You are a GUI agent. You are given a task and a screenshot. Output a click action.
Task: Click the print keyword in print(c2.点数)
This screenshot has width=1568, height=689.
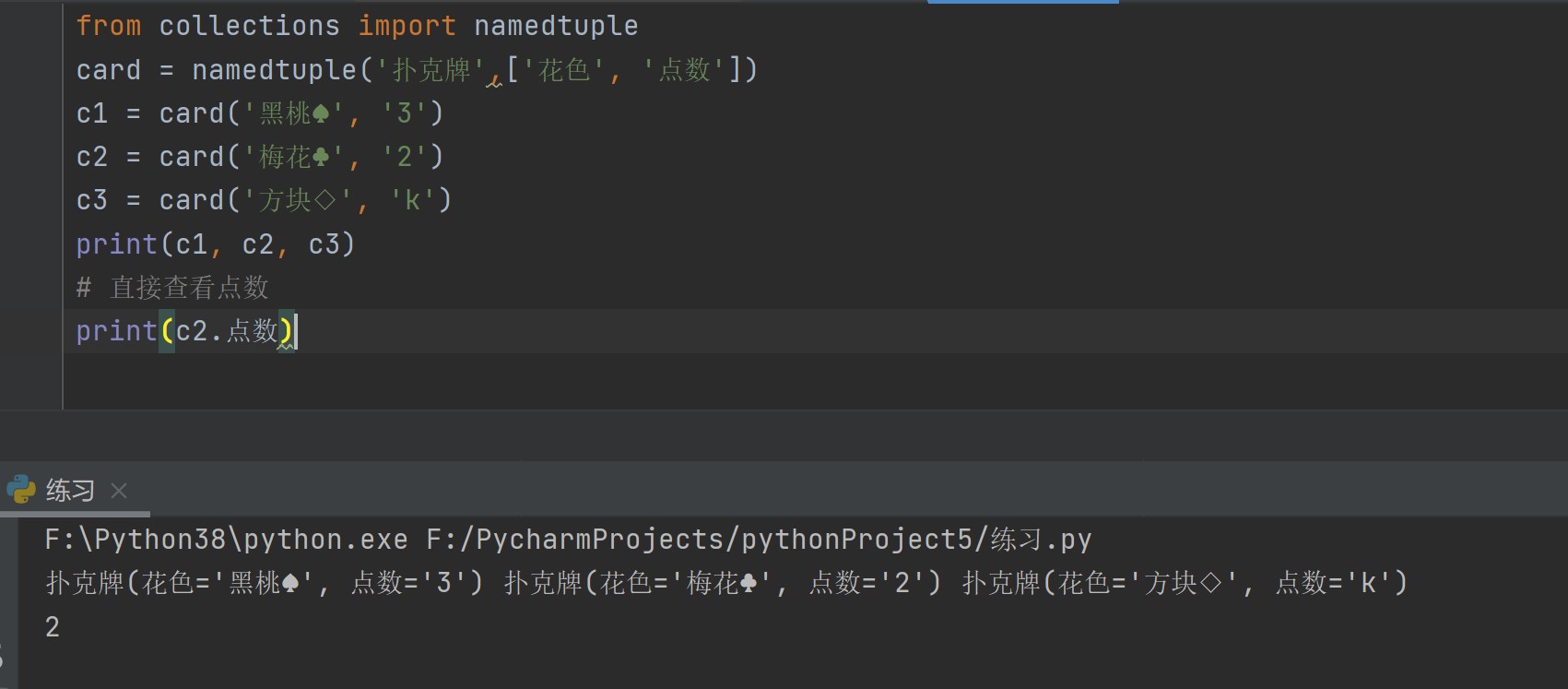[x=116, y=331]
